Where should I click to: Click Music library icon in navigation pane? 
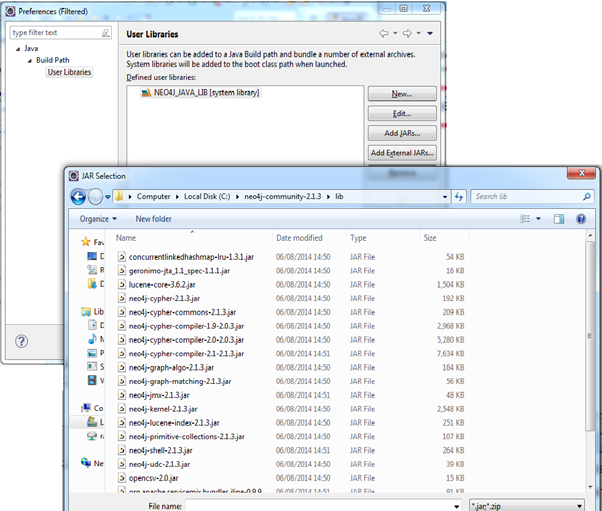click(x=92, y=339)
